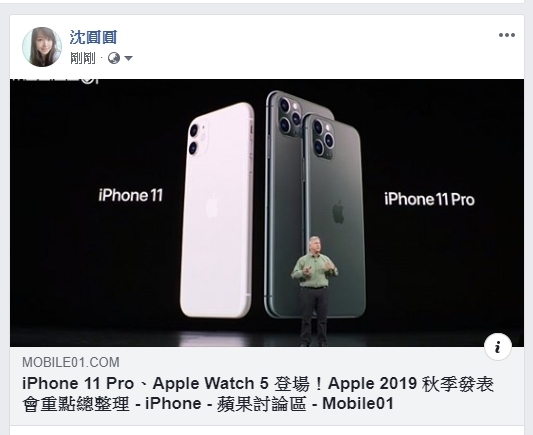Click the Mobile01 watermark in preview image
Image resolution: width=533 pixels, height=435 pixels.
click(x=54, y=81)
